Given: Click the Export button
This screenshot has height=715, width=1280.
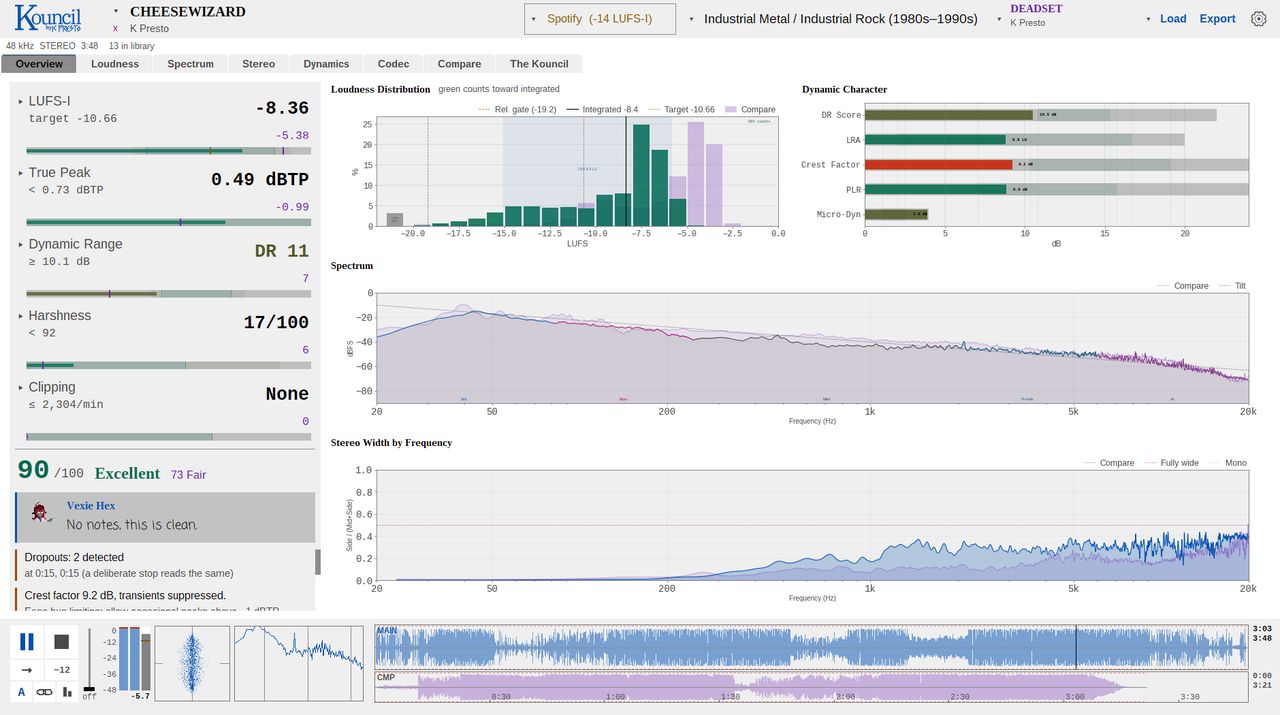Looking at the screenshot, I should pos(1217,19).
